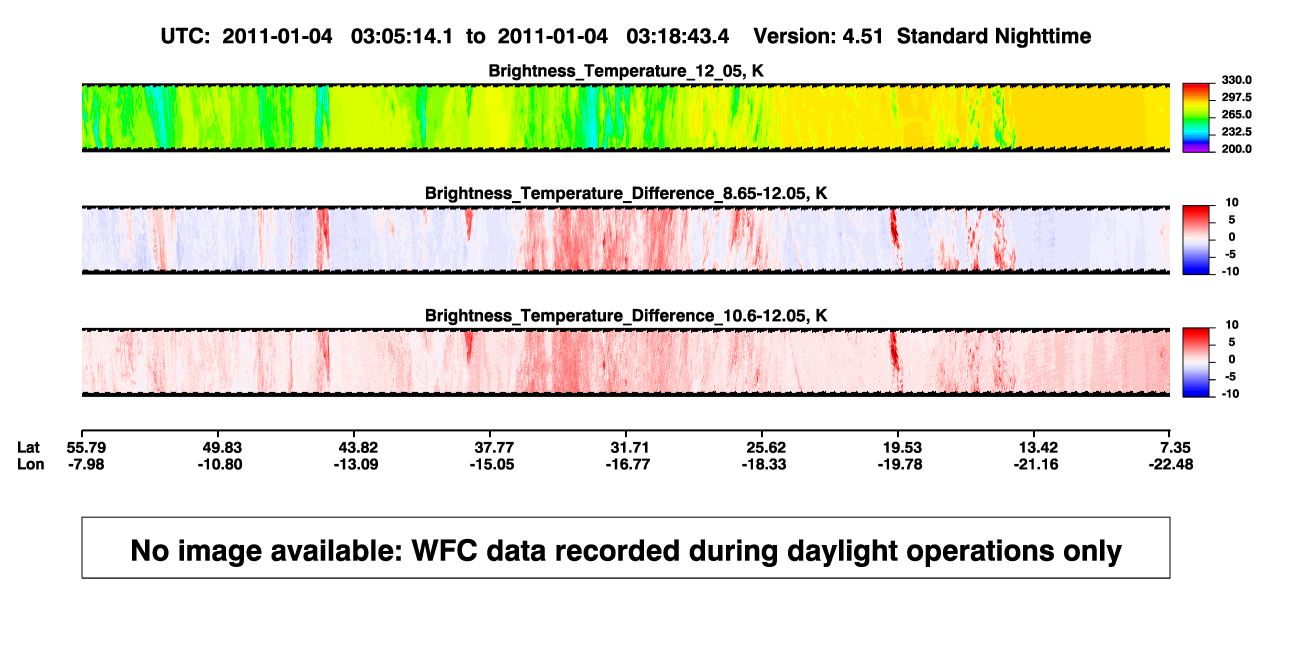Image resolution: width=1300 pixels, height=667 pixels.
Task: Click longitude value -13.09
Action: pyautogui.click(x=358, y=464)
